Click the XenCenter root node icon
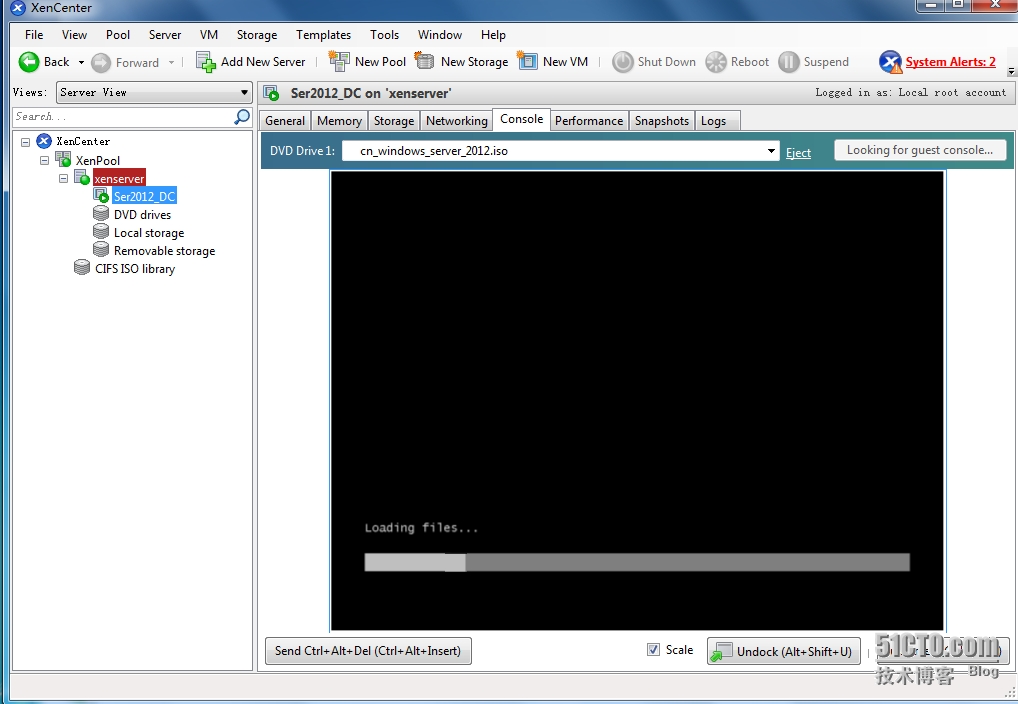The height and width of the screenshot is (704, 1018). (x=44, y=141)
